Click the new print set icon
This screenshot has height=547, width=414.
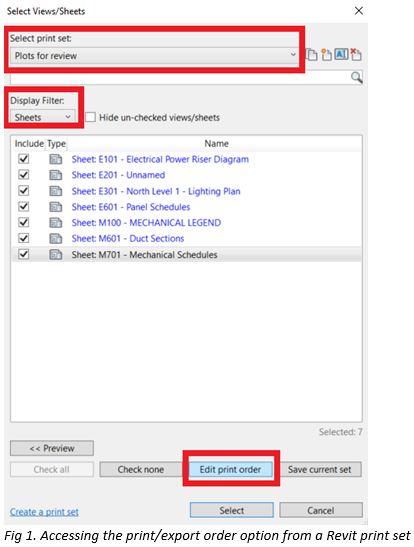pos(326,54)
